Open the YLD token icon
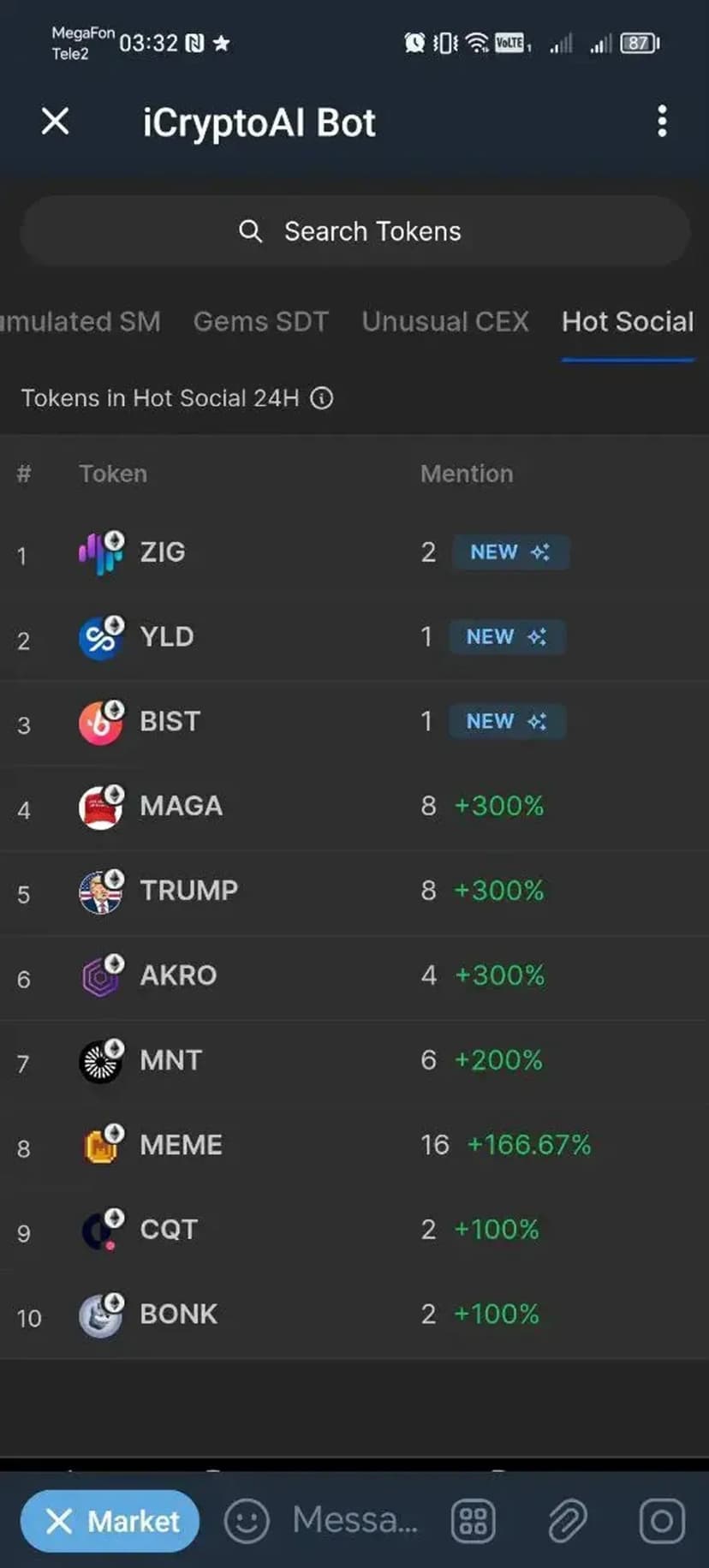709x1568 pixels. click(x=101, y=637)
